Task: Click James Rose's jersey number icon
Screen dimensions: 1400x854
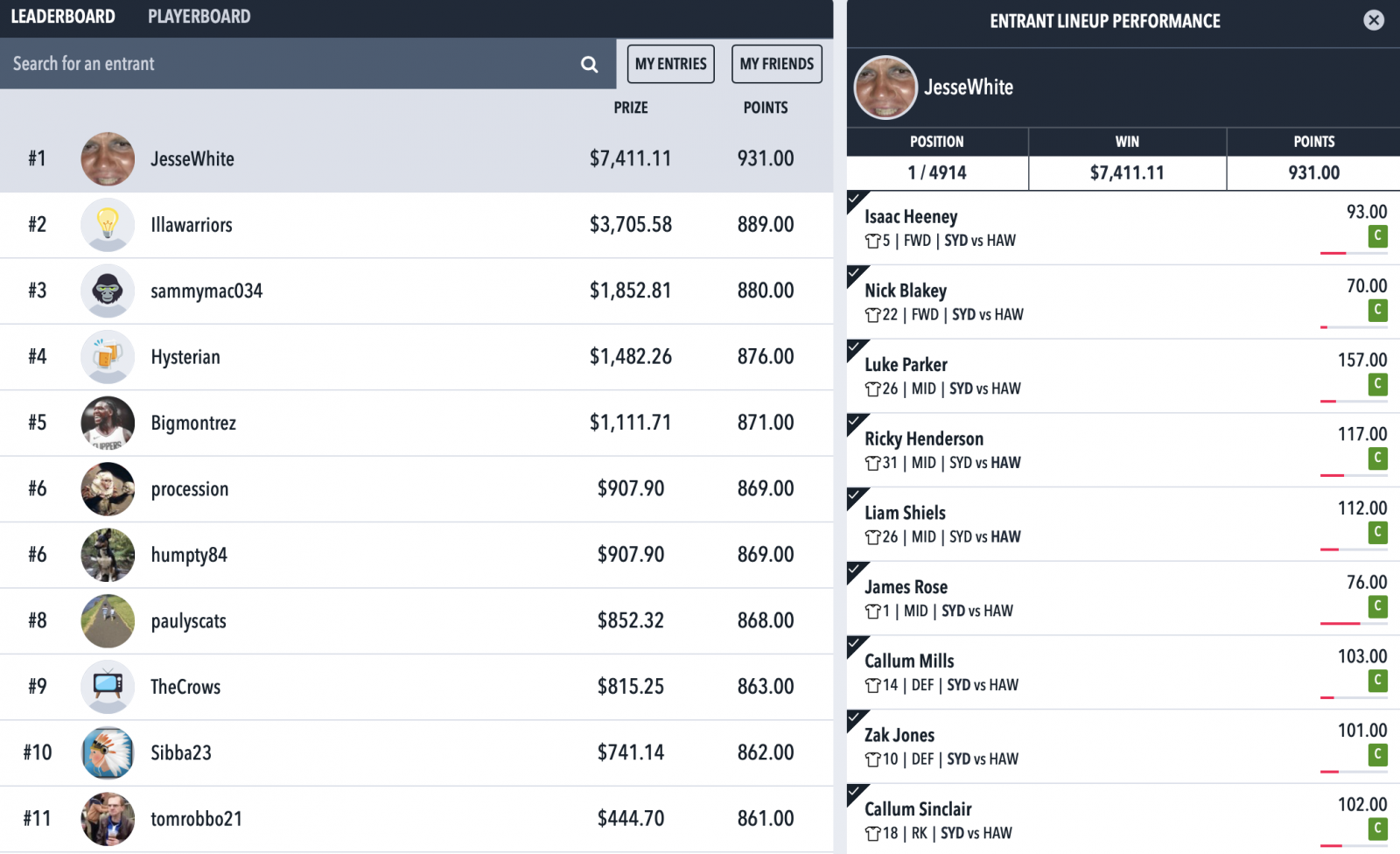Action: [x=872, y=612]
